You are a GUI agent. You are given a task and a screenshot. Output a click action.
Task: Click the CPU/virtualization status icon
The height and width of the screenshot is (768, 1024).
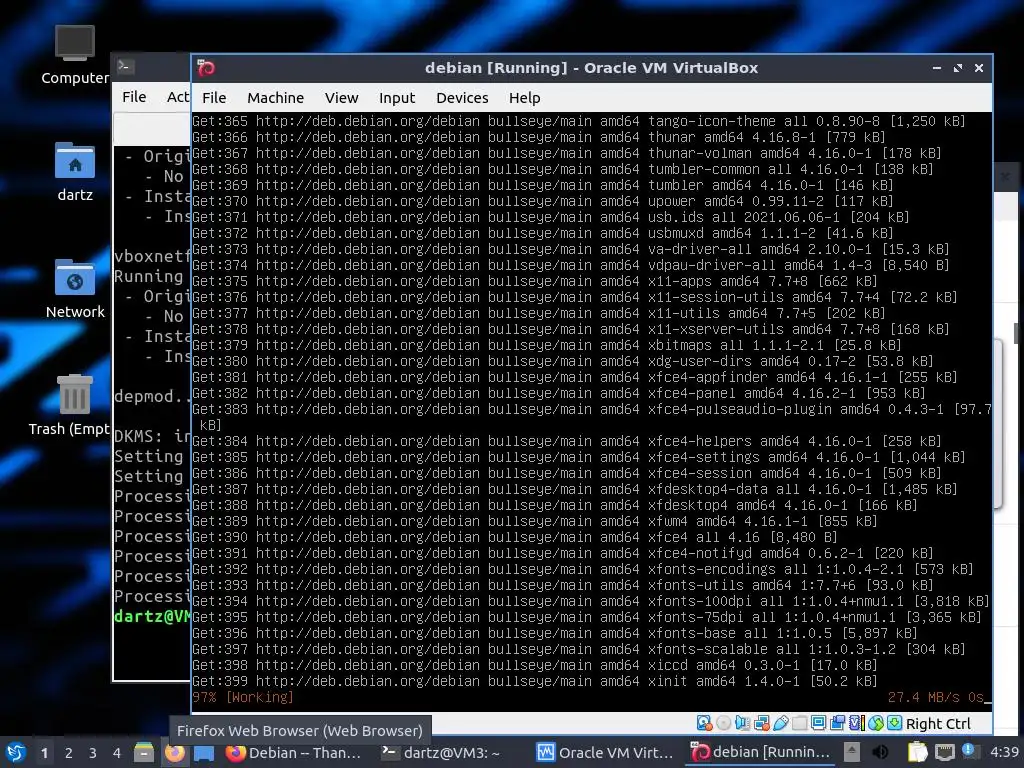pos(857,723)
